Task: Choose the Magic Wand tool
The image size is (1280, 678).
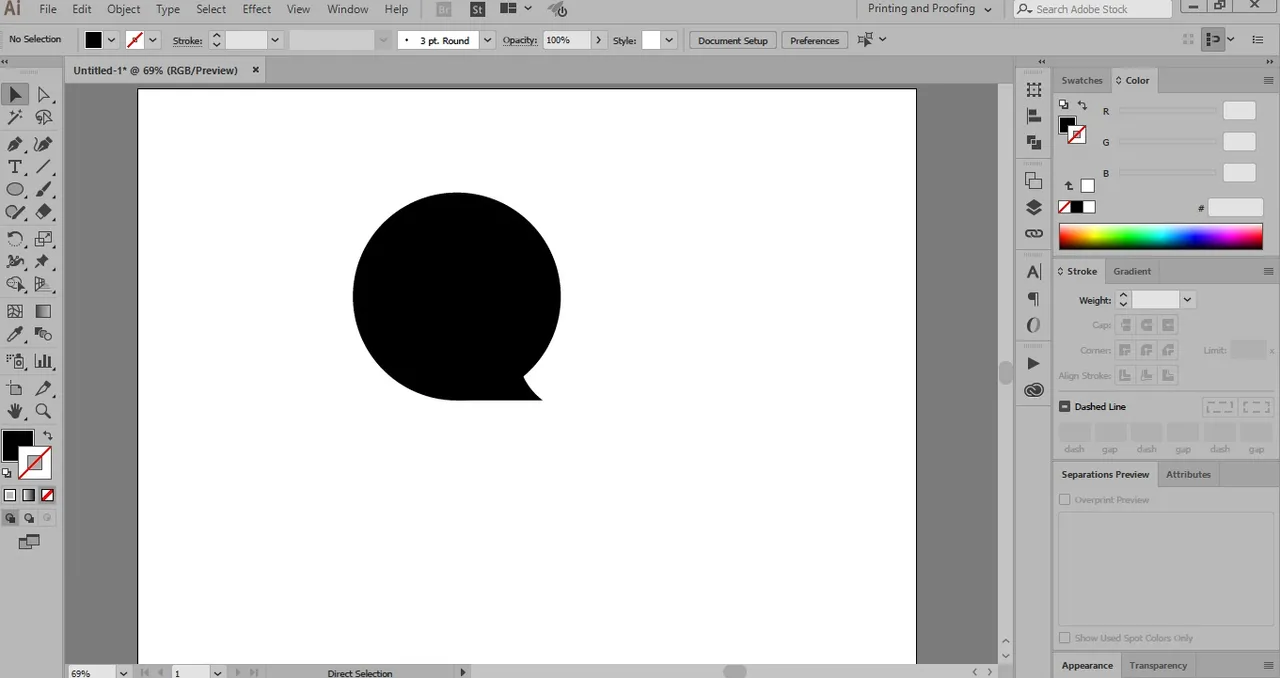Action: point(15,118)
